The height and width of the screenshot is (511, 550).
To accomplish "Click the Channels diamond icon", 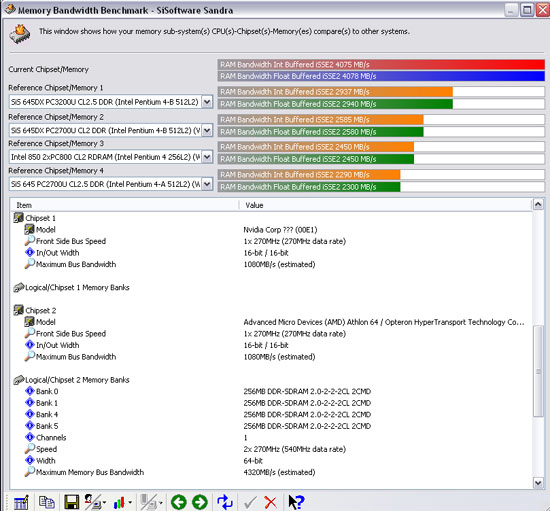I will 30,437.
